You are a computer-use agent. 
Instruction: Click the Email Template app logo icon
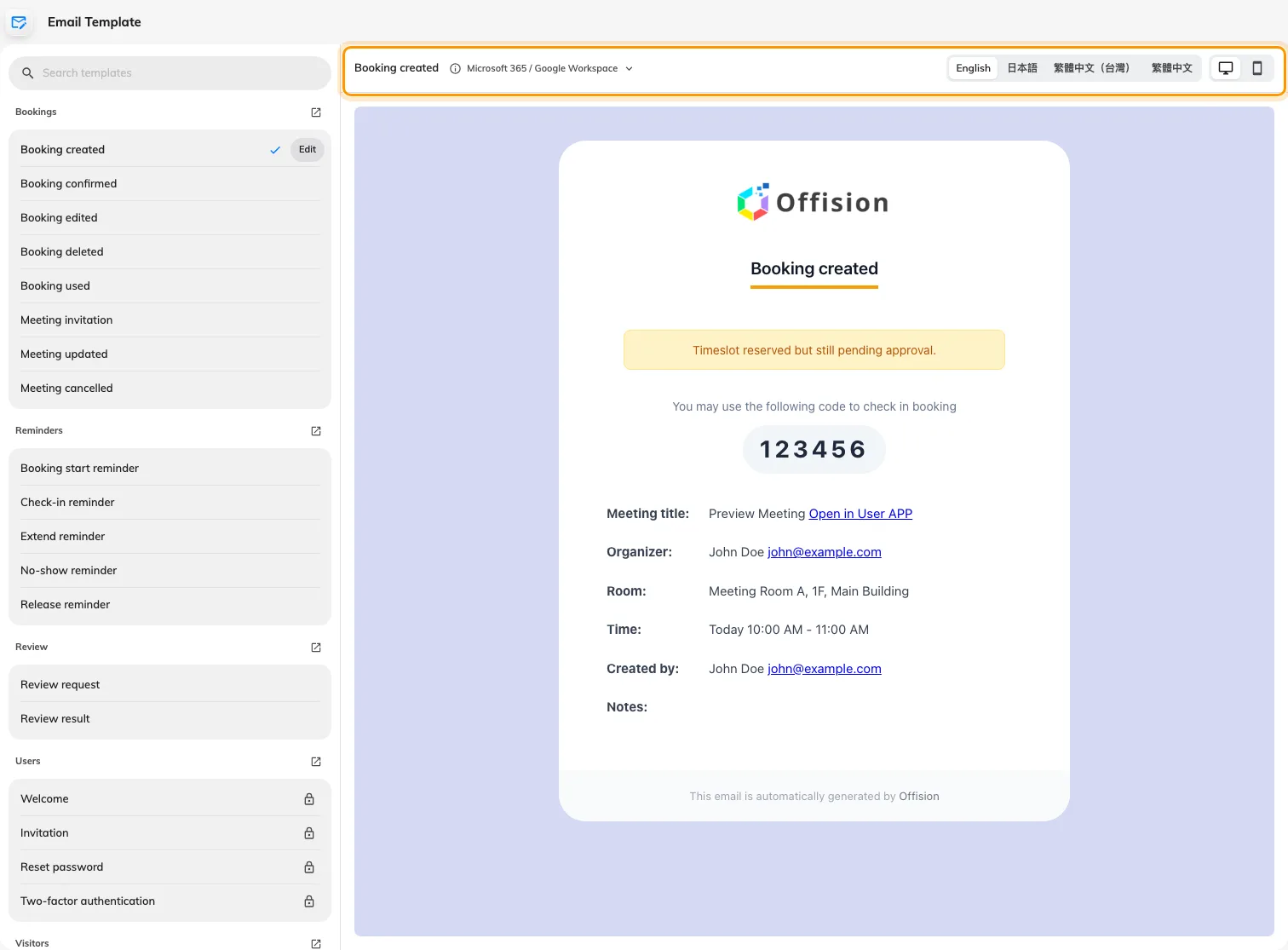point(19,22)
